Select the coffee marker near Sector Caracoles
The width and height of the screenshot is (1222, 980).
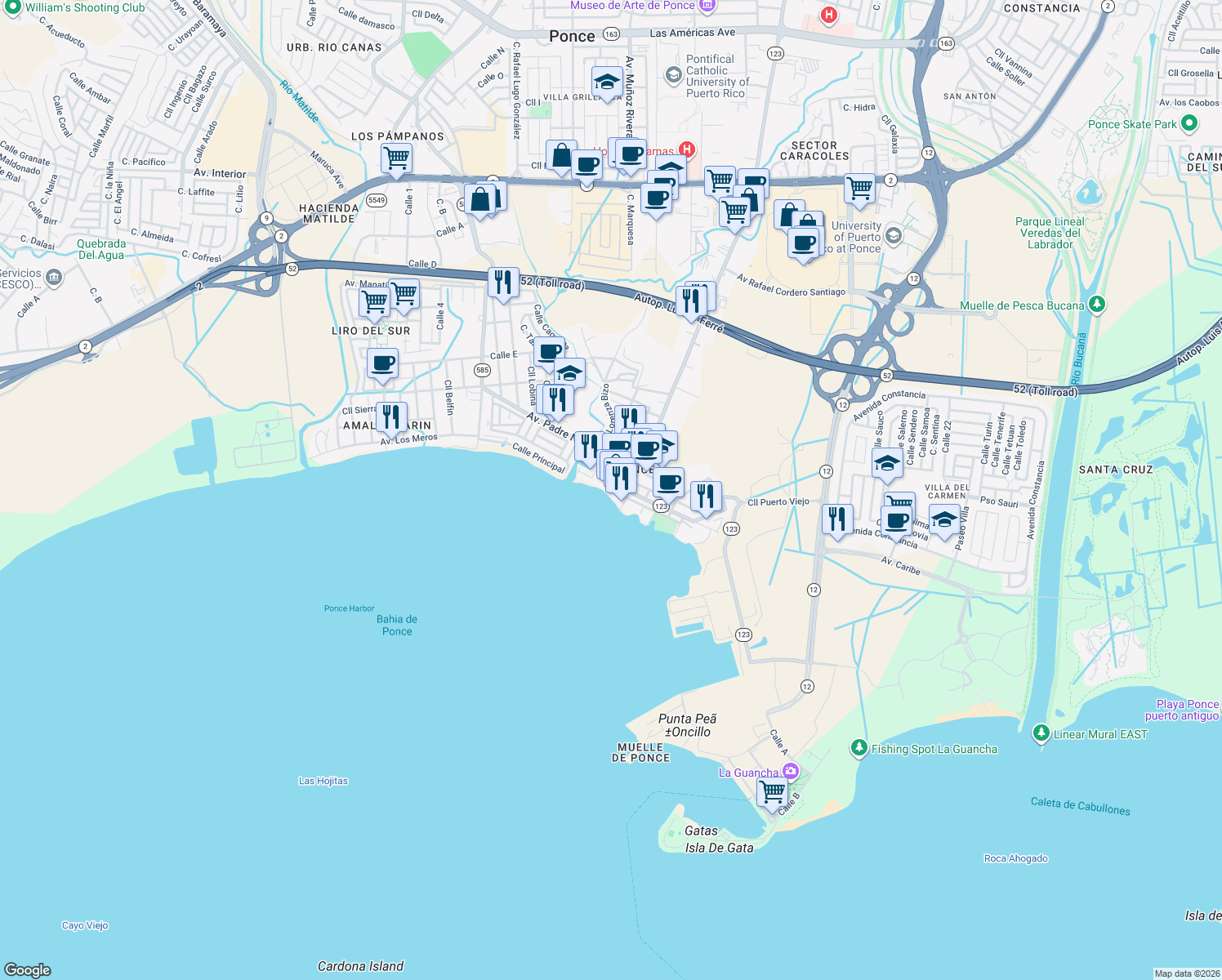tap(804, 243)
